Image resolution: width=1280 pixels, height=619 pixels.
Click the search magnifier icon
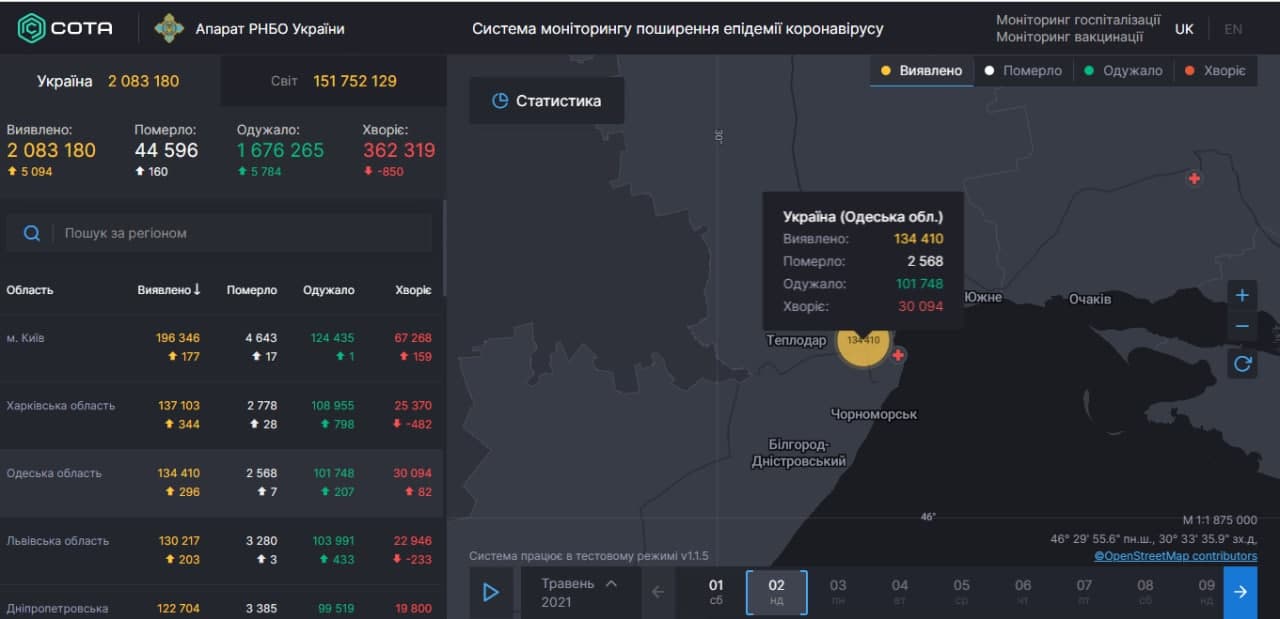(31, 232)
